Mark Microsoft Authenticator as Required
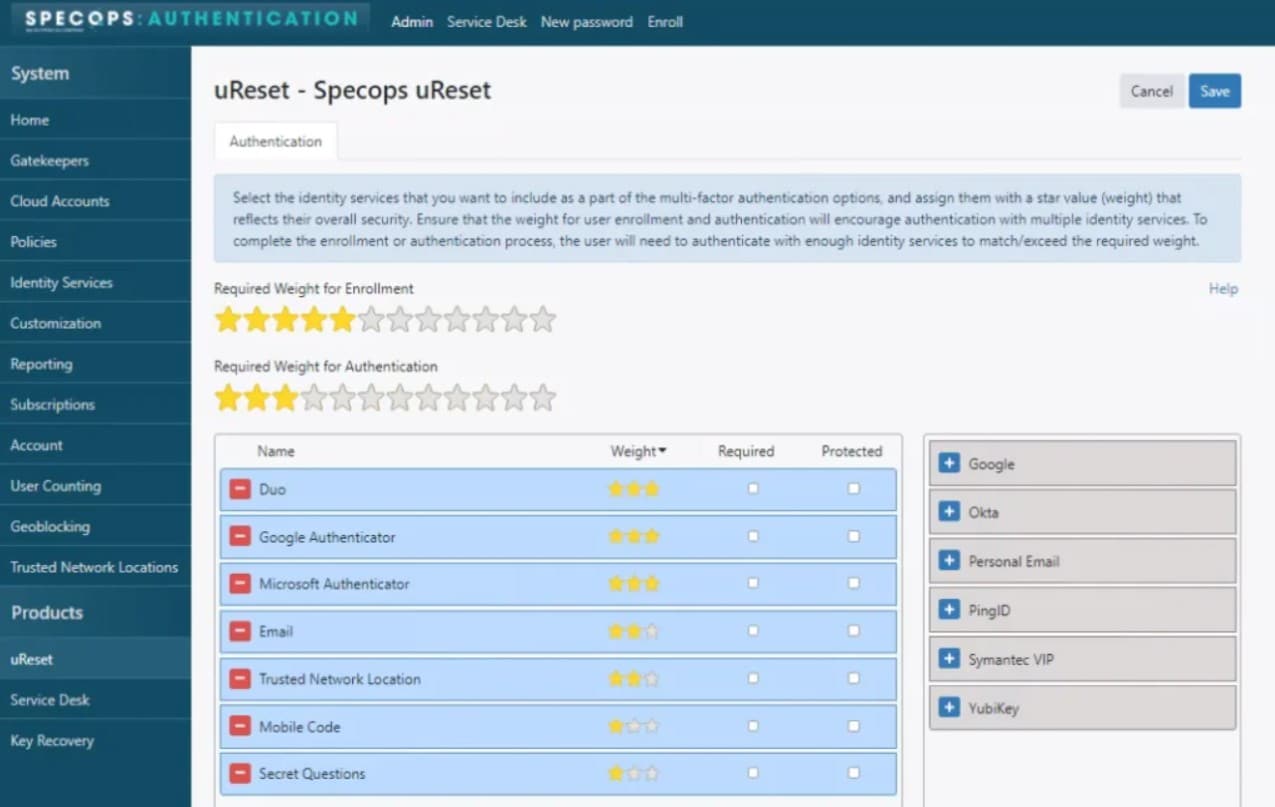 point(753,584)
